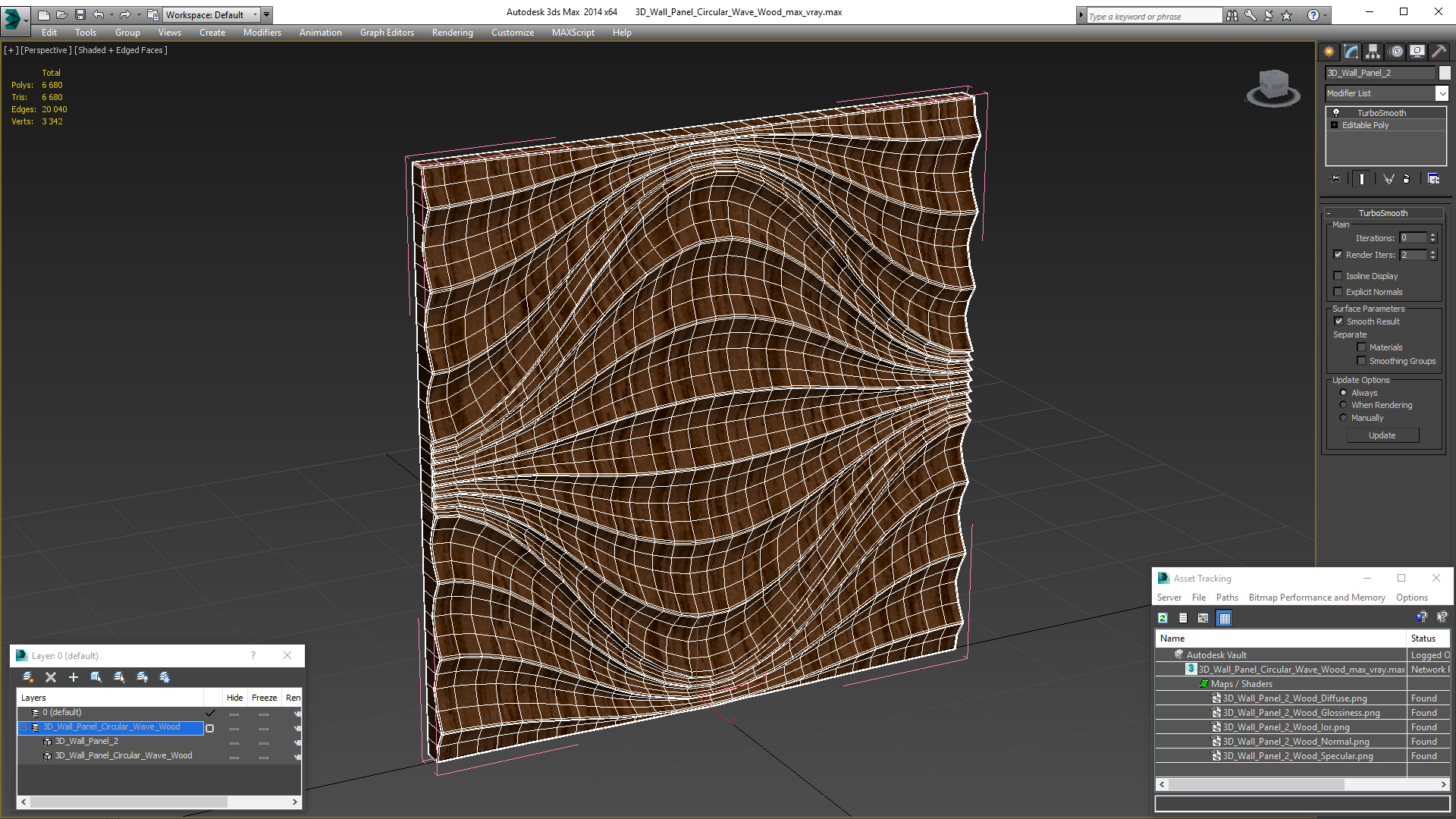The height and width of the screenshot is (819, 1456).
Task: Click the object color swatch
Action: click(1445, 73)
